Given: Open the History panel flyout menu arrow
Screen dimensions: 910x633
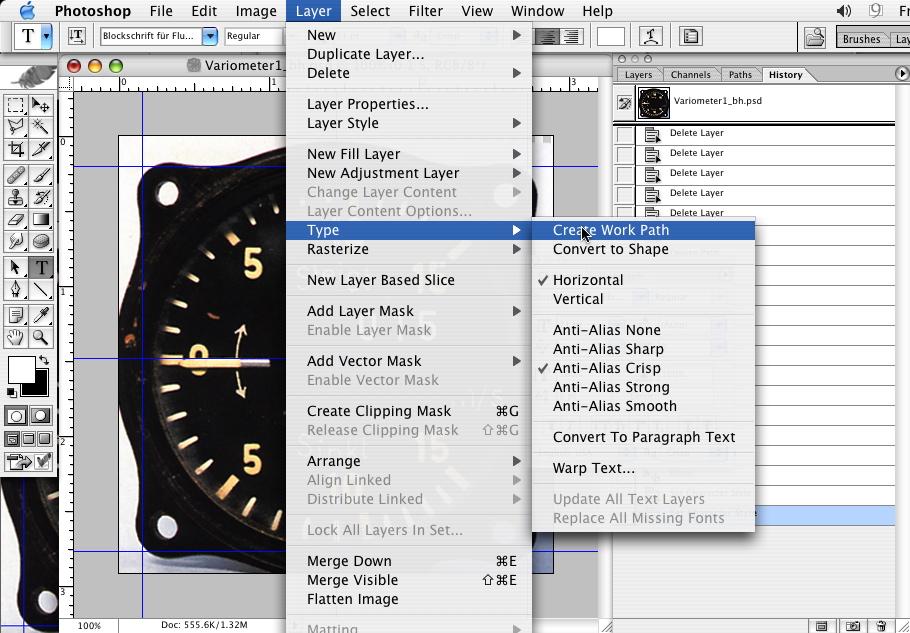Looking at the screenshot, I should (x=901, y=74).
